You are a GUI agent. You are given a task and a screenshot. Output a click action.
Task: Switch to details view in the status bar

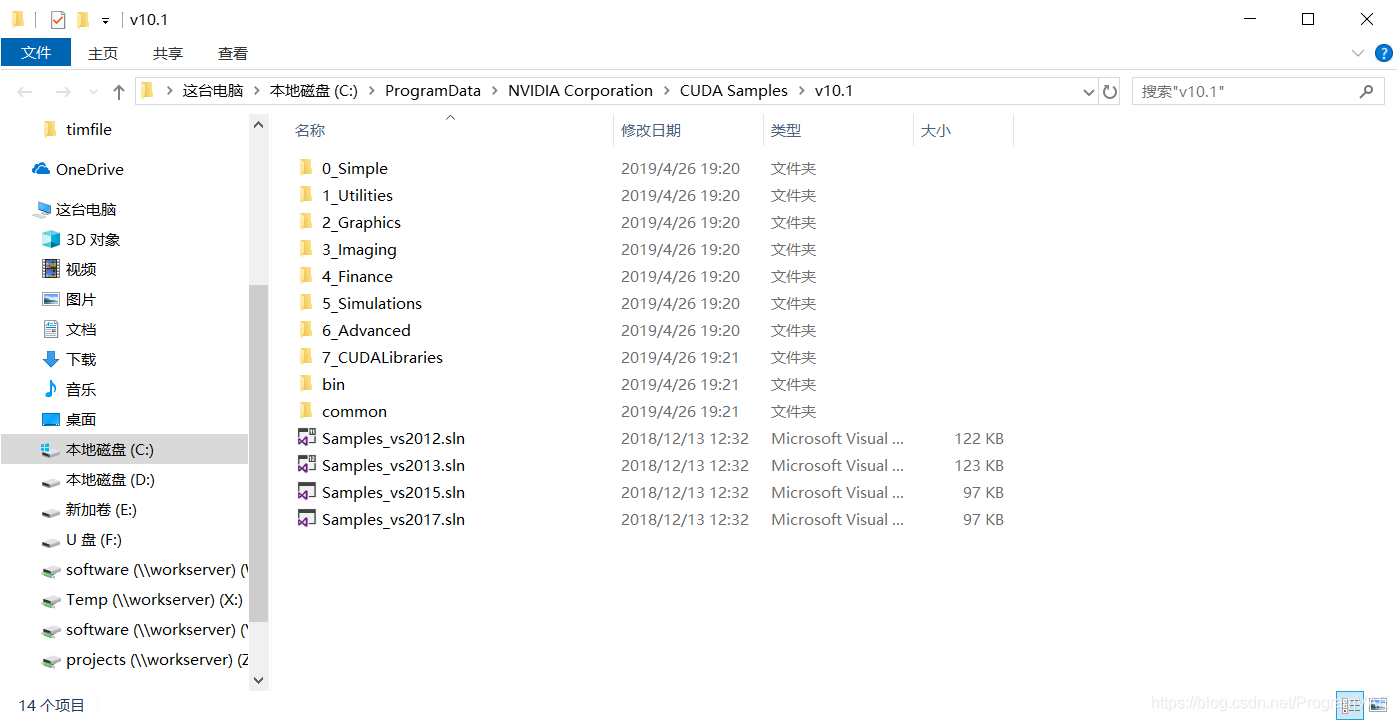coord(1350,705)
